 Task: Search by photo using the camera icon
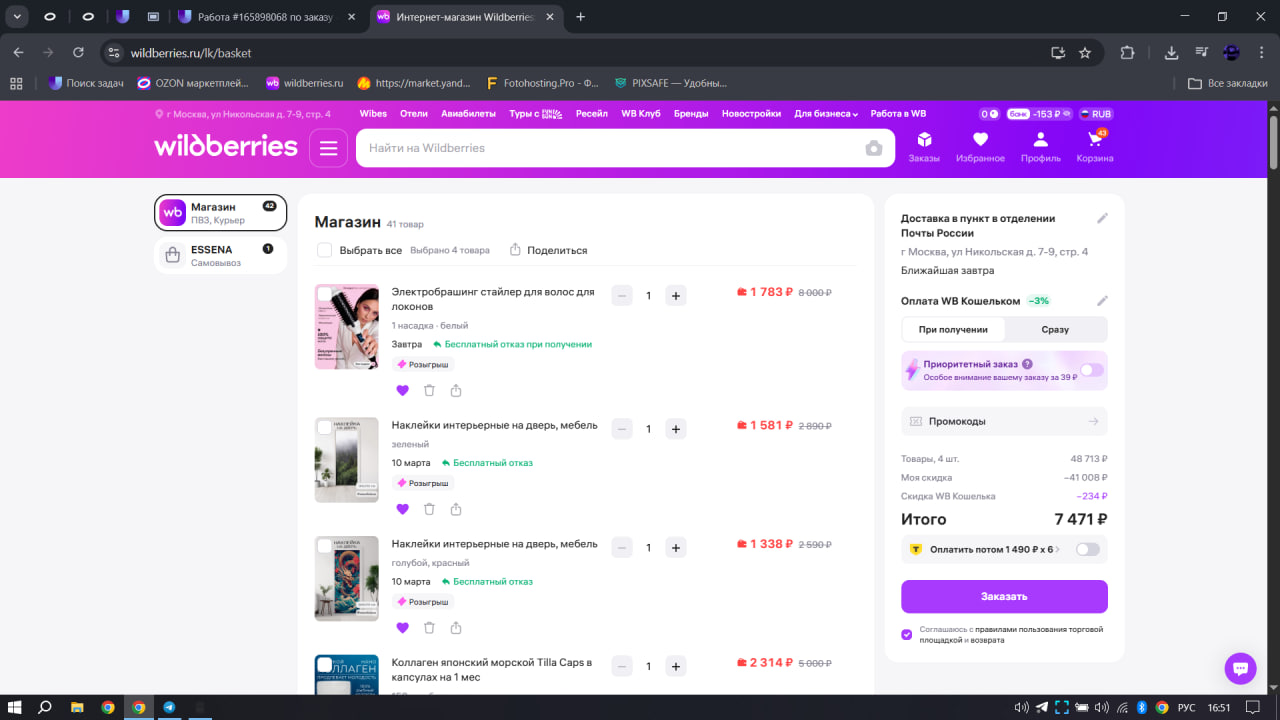click(874, 148)
